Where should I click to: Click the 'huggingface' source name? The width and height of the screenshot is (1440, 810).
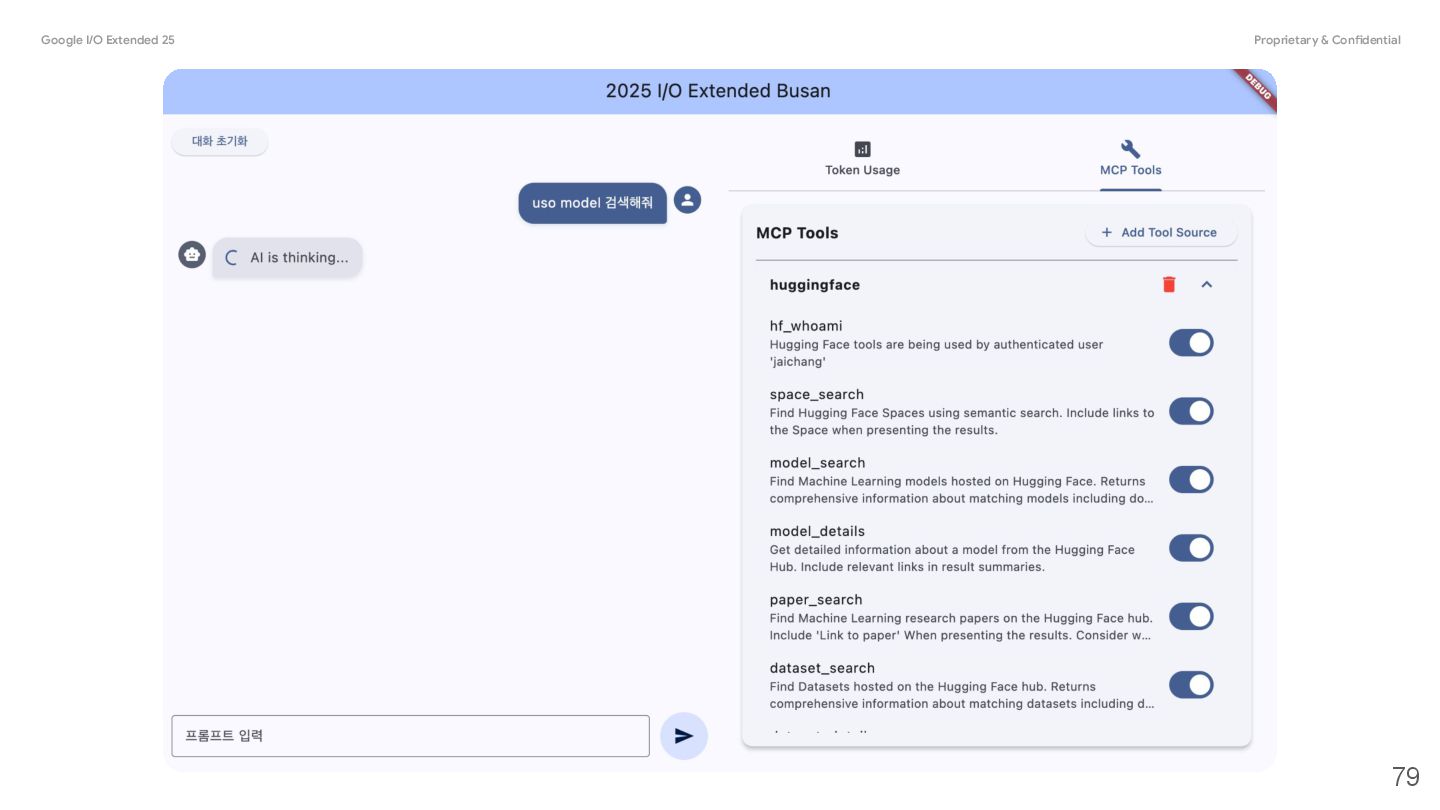pos(815,285)
